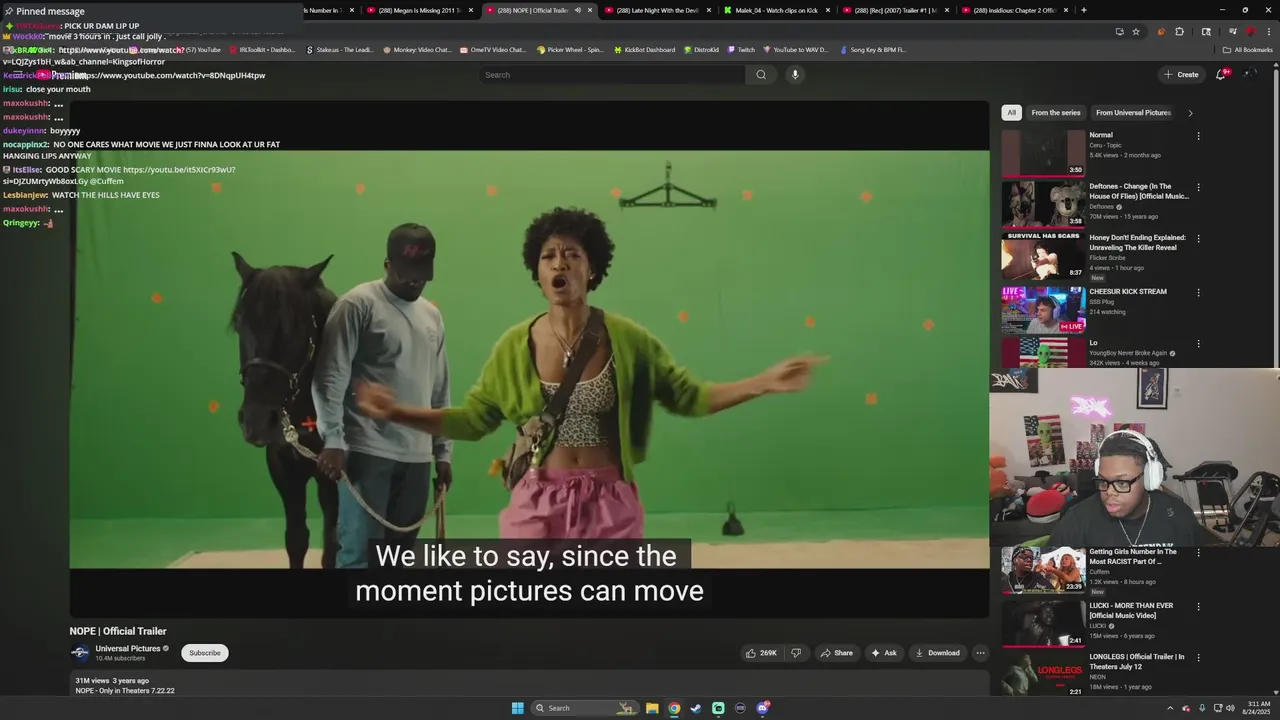Open the DistroKid bookmark
The image size is (1280, 720).
(x=701, y=50)
